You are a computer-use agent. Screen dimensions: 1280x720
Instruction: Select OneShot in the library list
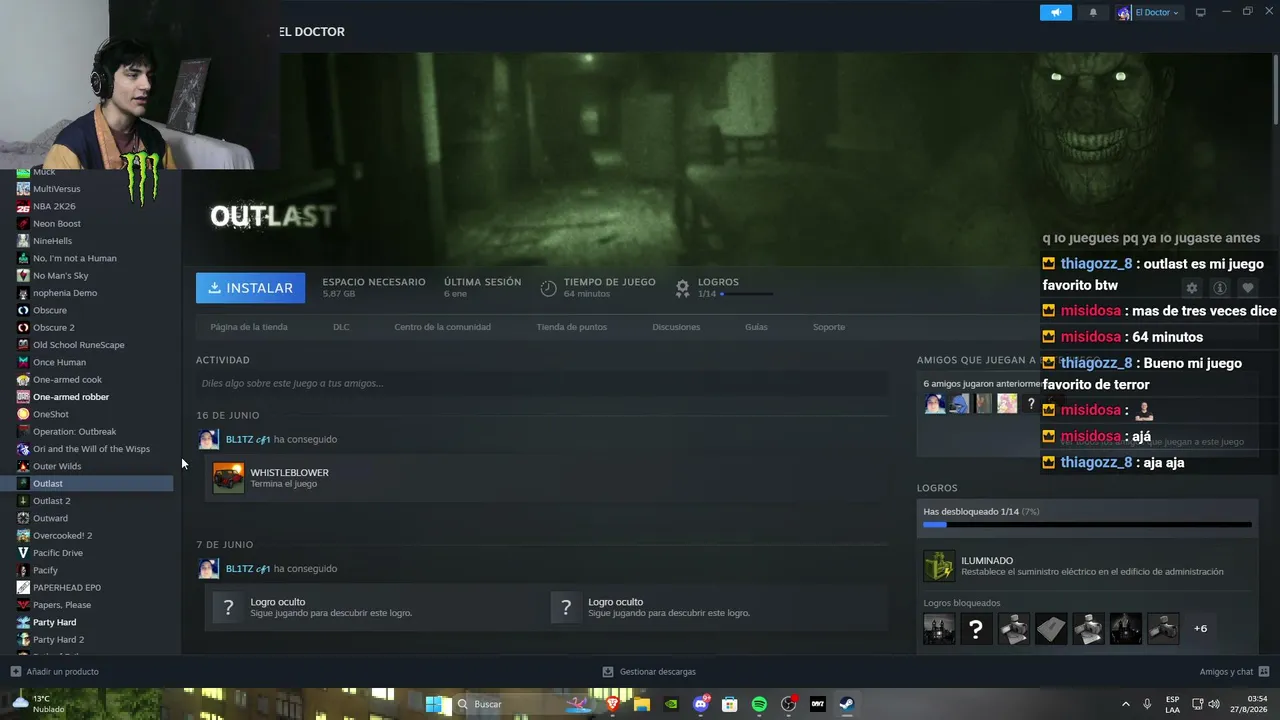click(x=51, y=414)
